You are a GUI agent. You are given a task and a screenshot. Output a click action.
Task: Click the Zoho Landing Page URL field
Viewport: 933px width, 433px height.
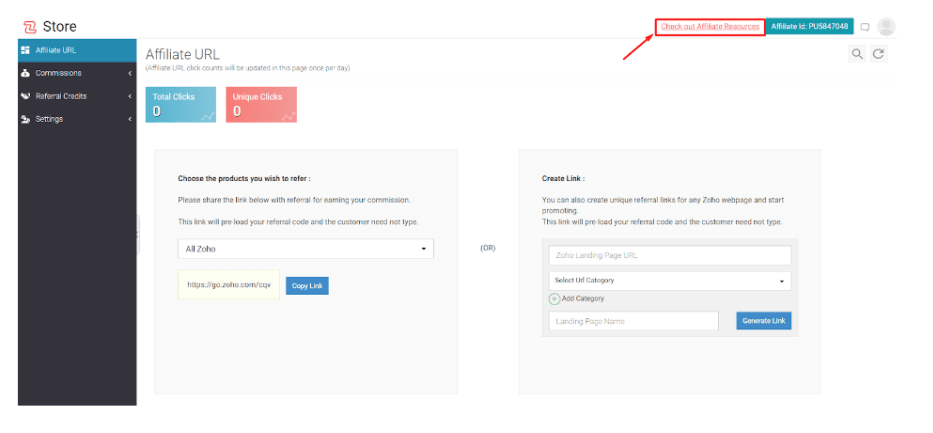[x=670, y=256]
